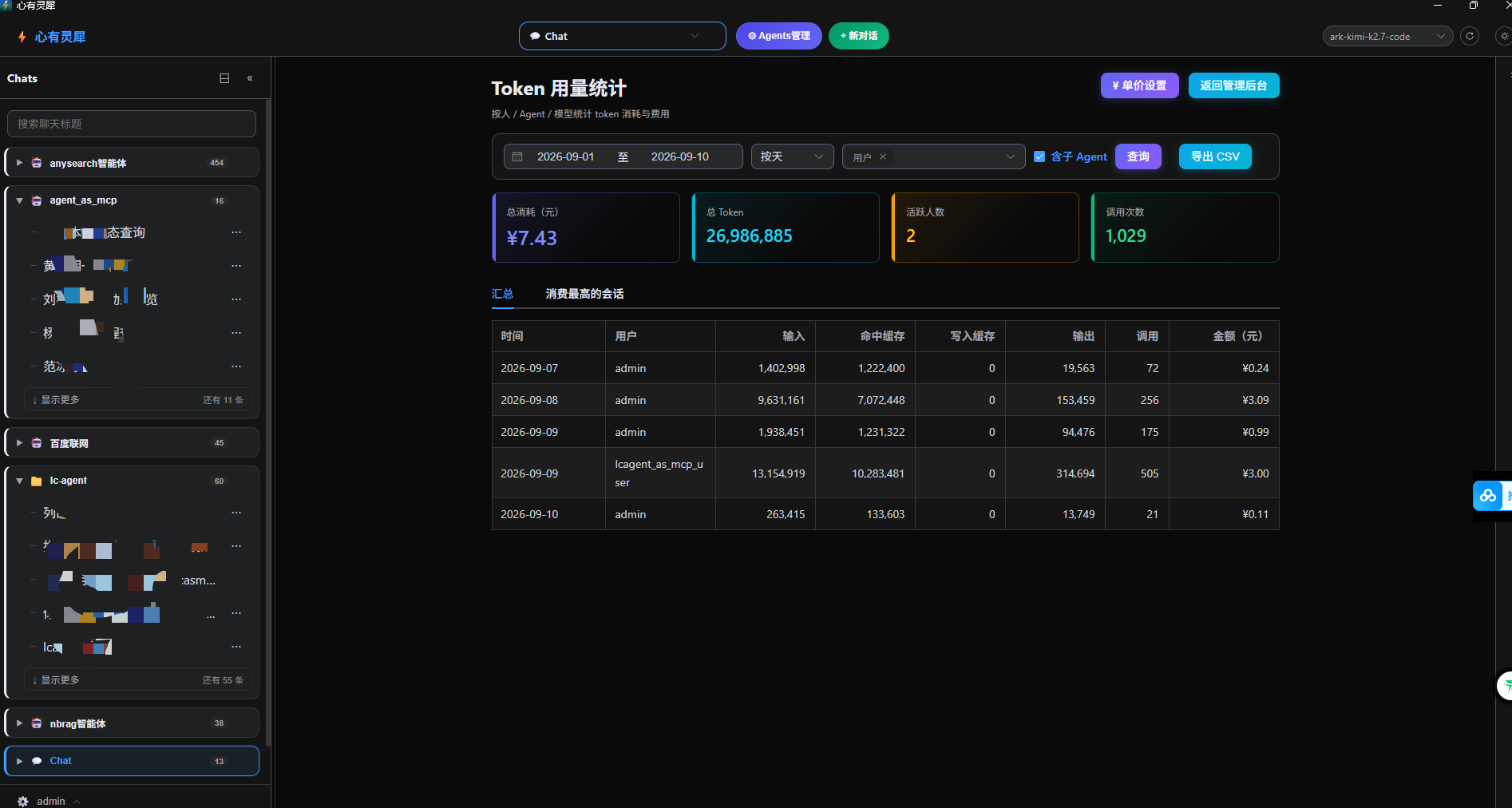This screenshot has width=1512, height=808.
Task: Click the anysearch智能体 robot icon
Action: pyautogui.click(x=37, y=163)
